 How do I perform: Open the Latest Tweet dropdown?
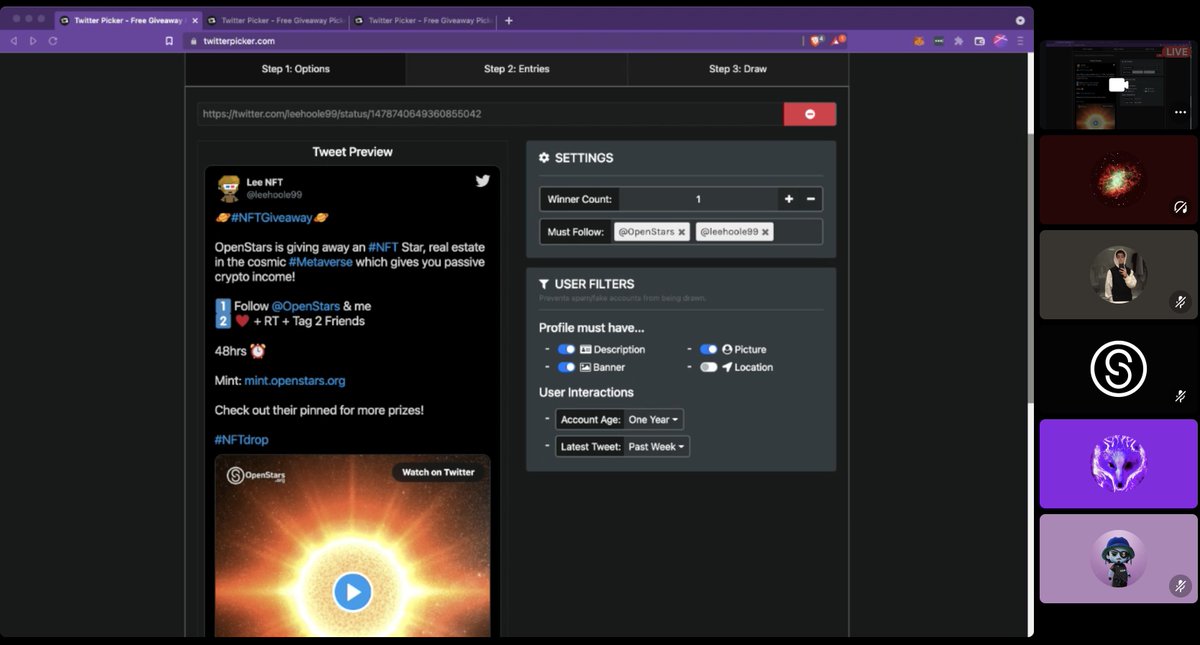click(657, 447)
